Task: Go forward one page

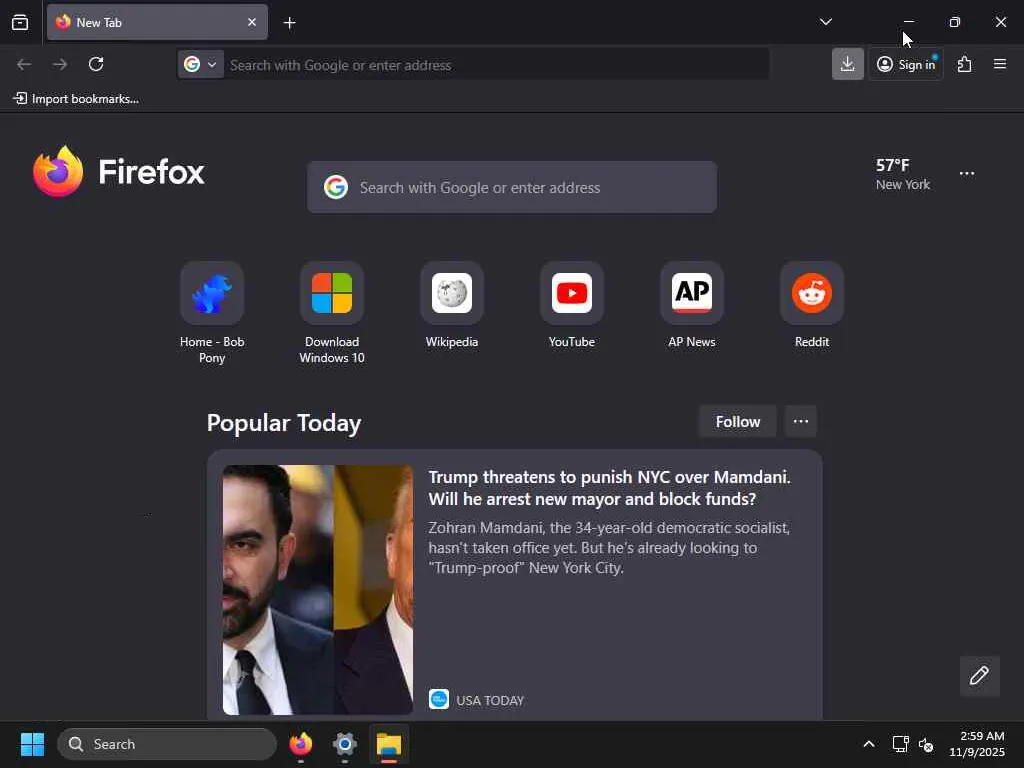Action: (x=60, y=64)
